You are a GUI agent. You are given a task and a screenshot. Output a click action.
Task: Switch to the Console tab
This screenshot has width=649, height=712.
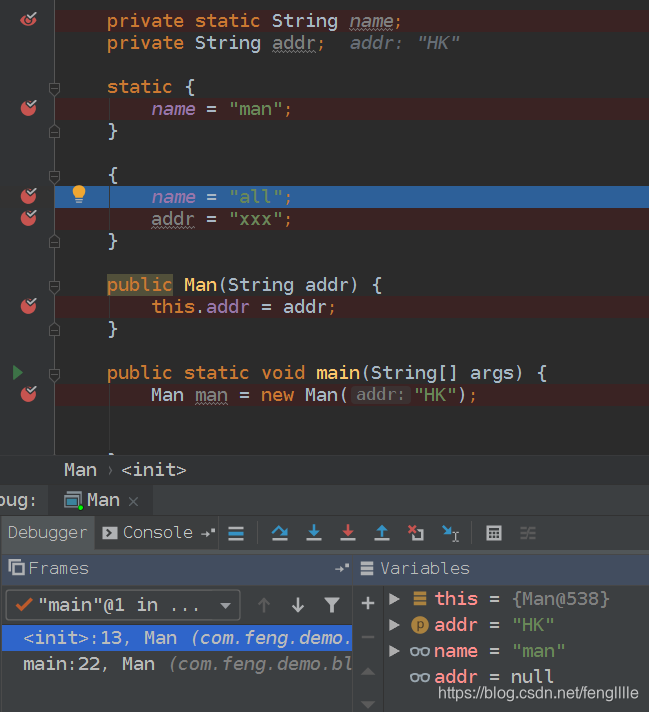click(148, 533)
